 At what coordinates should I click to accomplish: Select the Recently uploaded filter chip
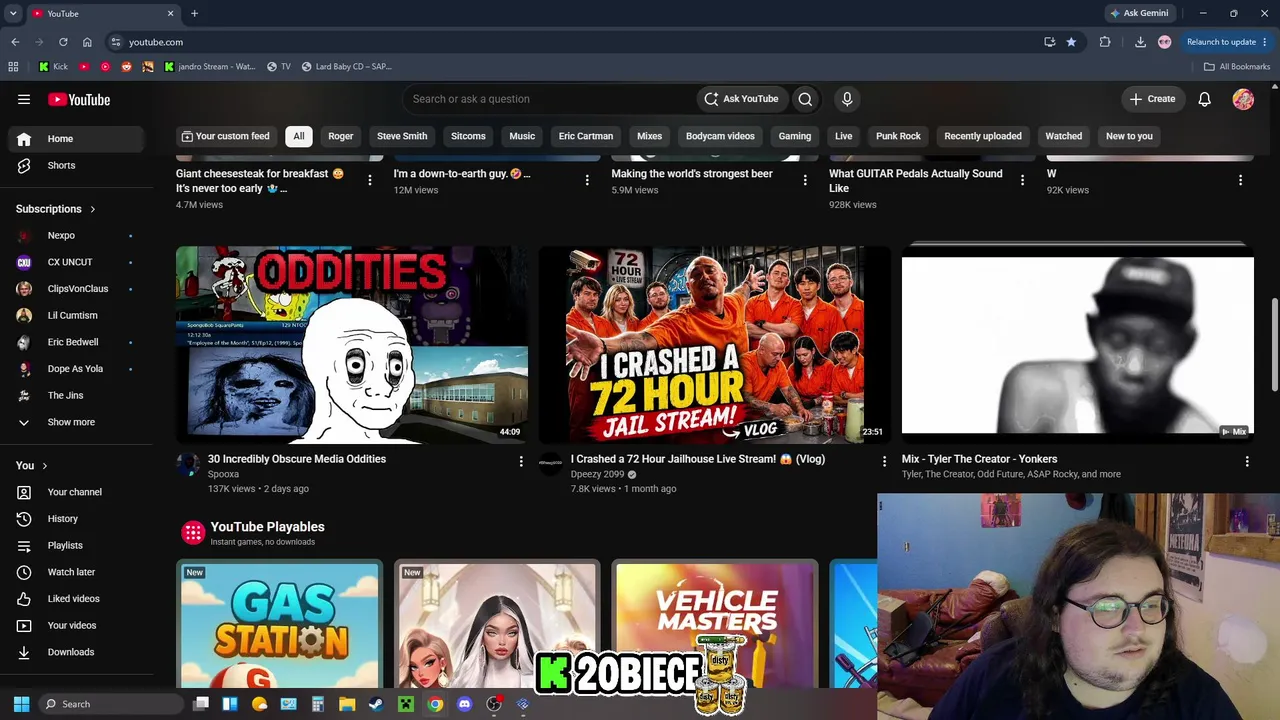(983, 136)
